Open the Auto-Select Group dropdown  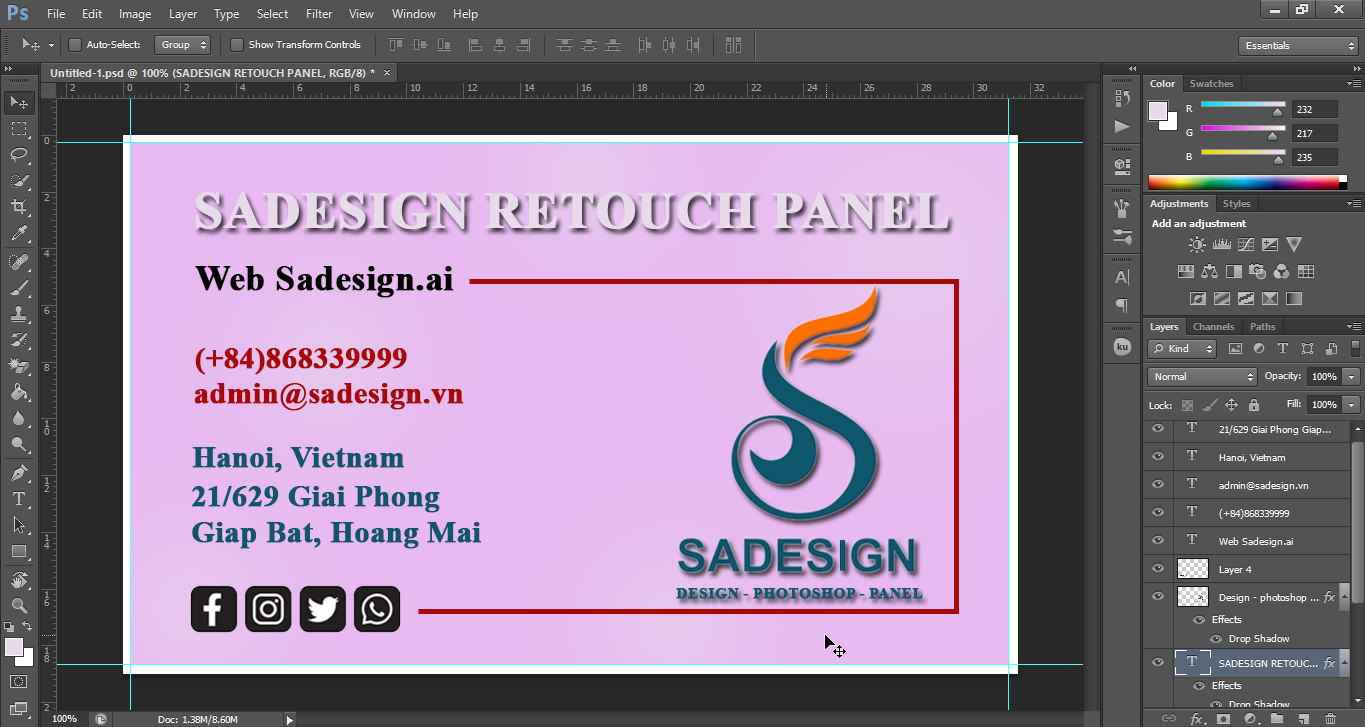tap(182, 45)
